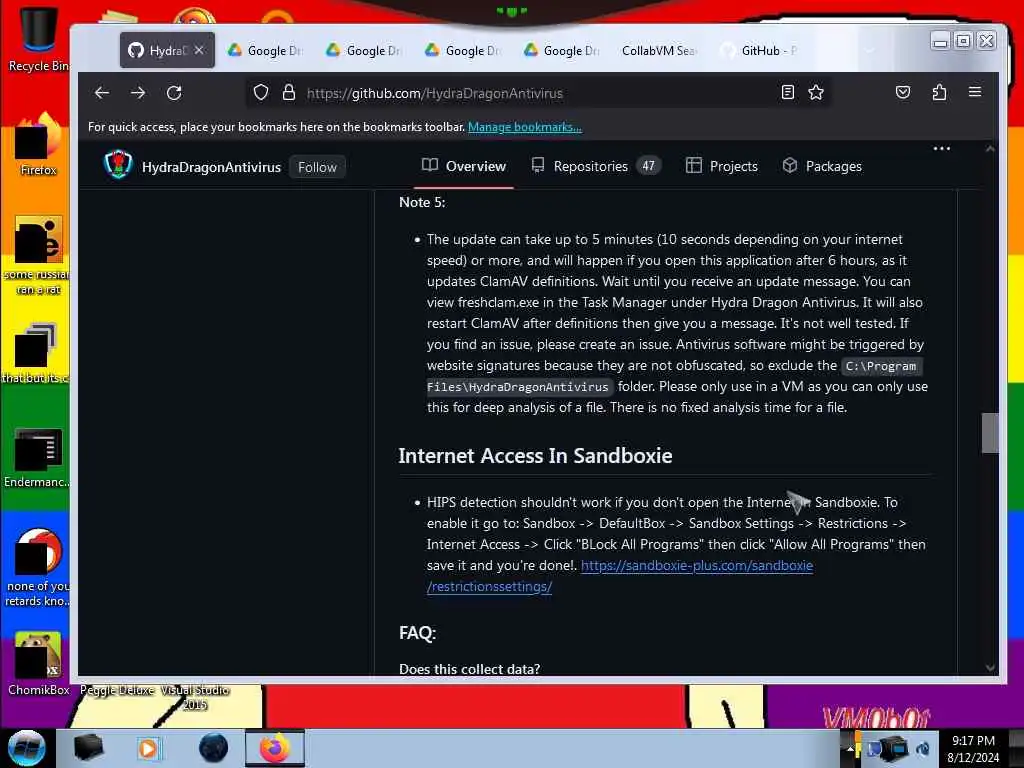
Task: Click the HydraDragonAntivirus profile name
Action: [x=211, y=167]
